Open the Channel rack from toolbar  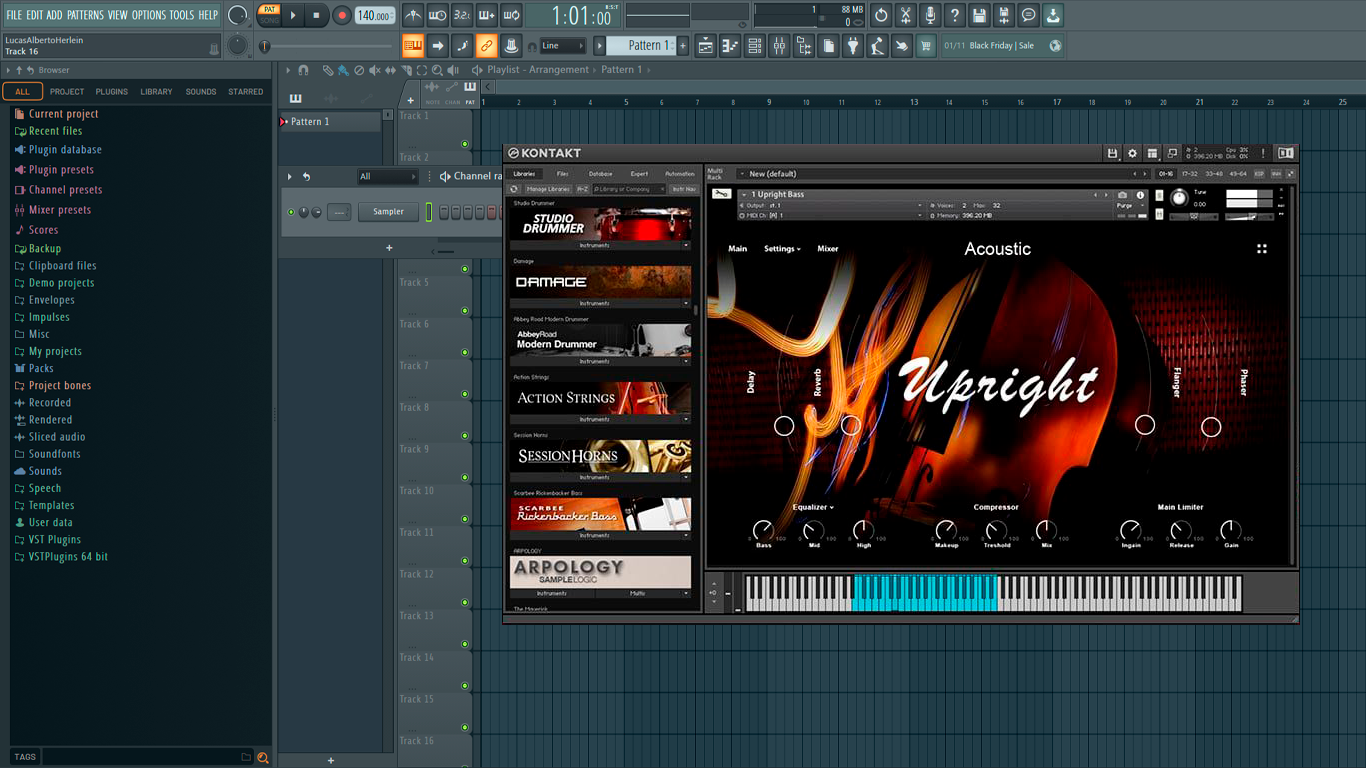tap(754, 45)
